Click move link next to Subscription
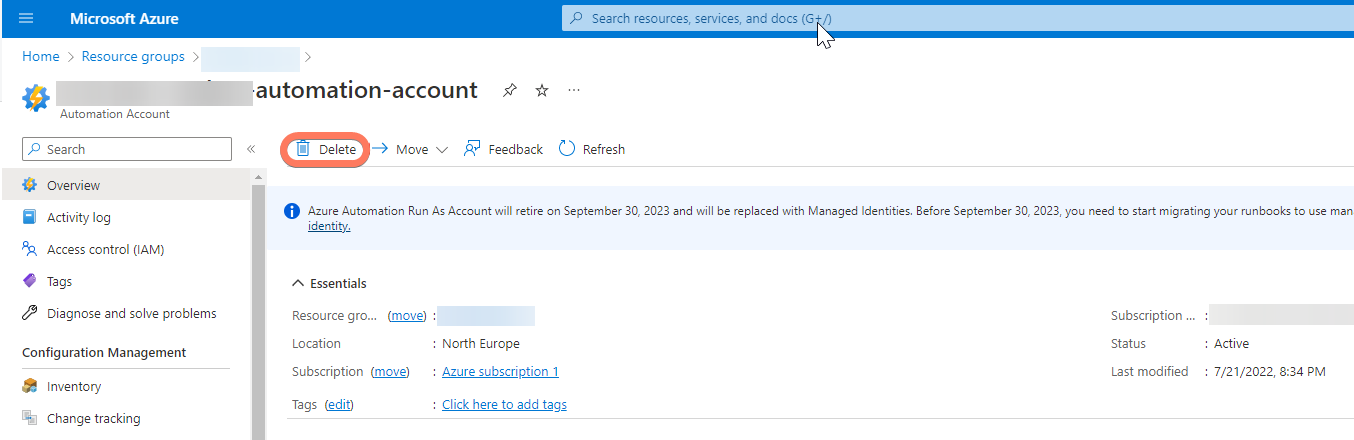This screenshot has width=1354, height=440. click(390, 371)
